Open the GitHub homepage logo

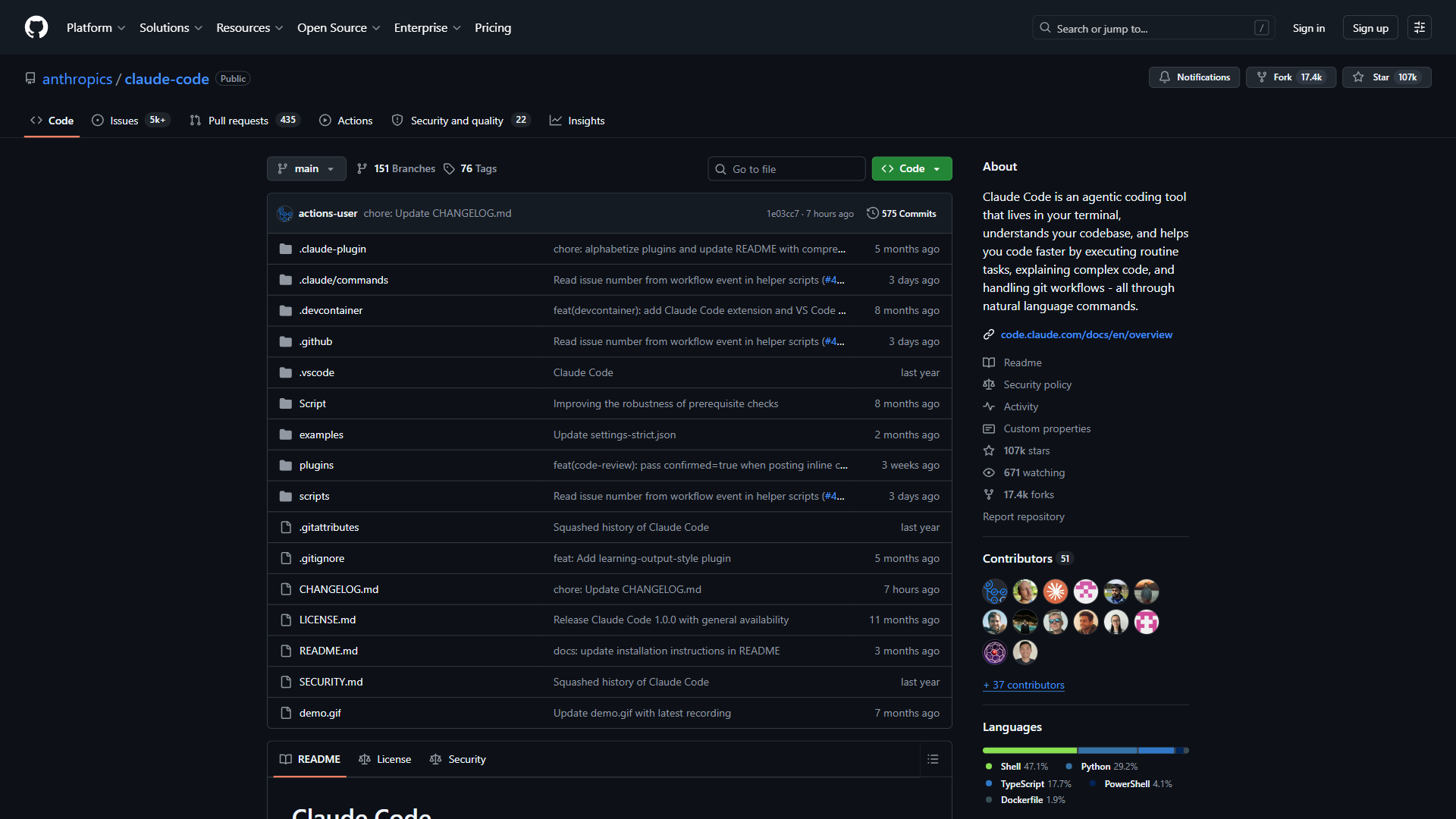click(x=36, y=27)
